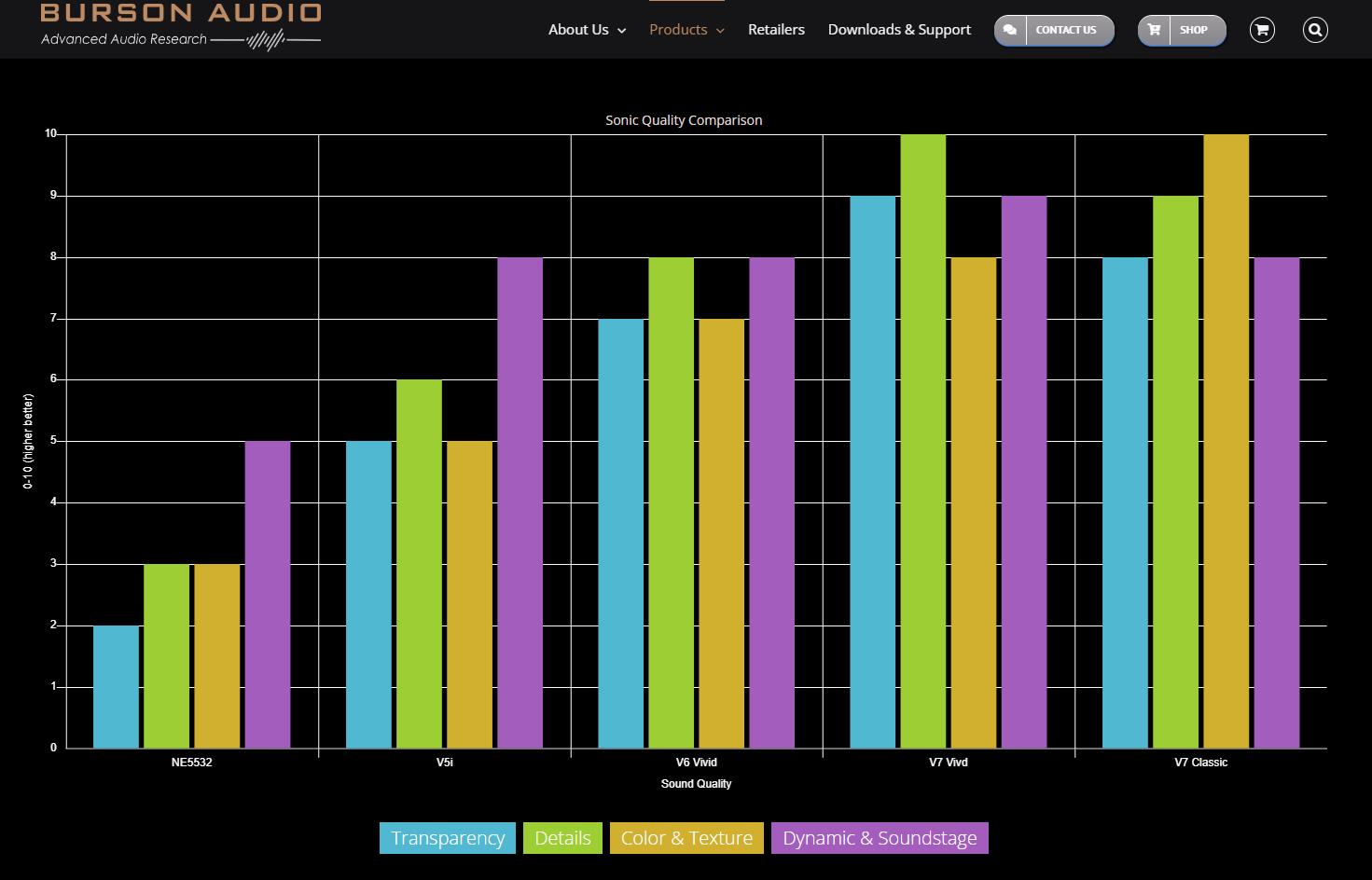1372x880 pixels.
Task: Click the purple Dynamic bar for NE5532
Action: click(268, 595)
